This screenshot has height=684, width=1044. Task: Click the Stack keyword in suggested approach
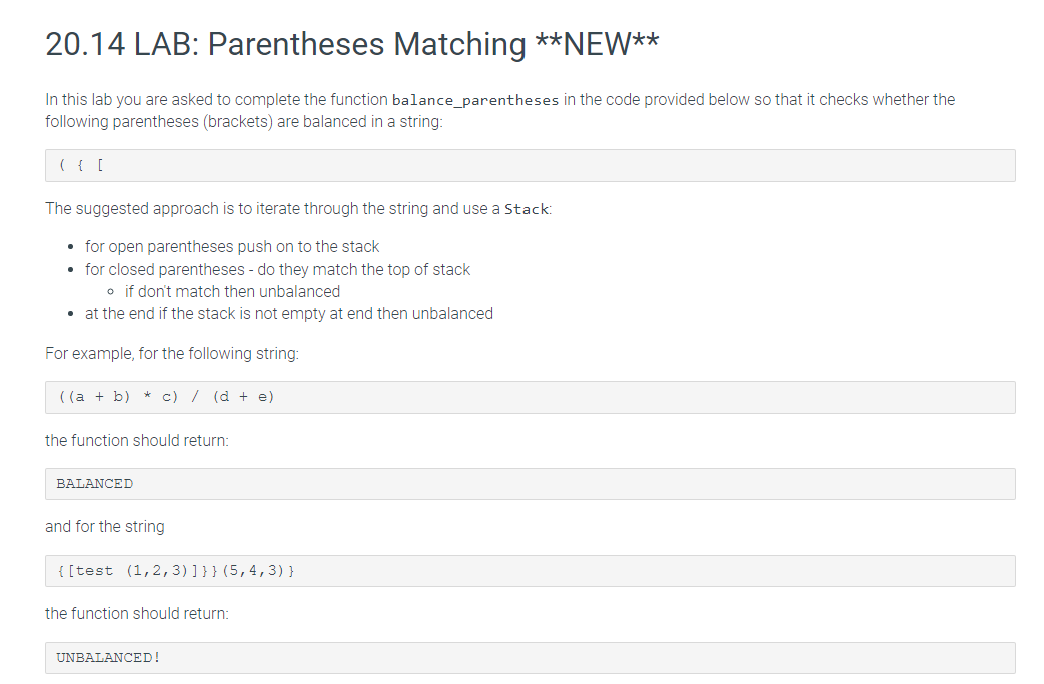[526, 209]
